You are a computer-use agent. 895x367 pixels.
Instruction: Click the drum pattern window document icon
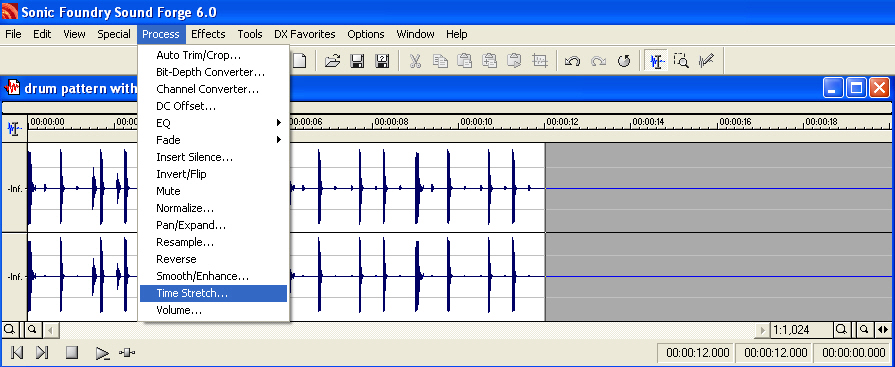pyautogui.click(x=13, y=88)
